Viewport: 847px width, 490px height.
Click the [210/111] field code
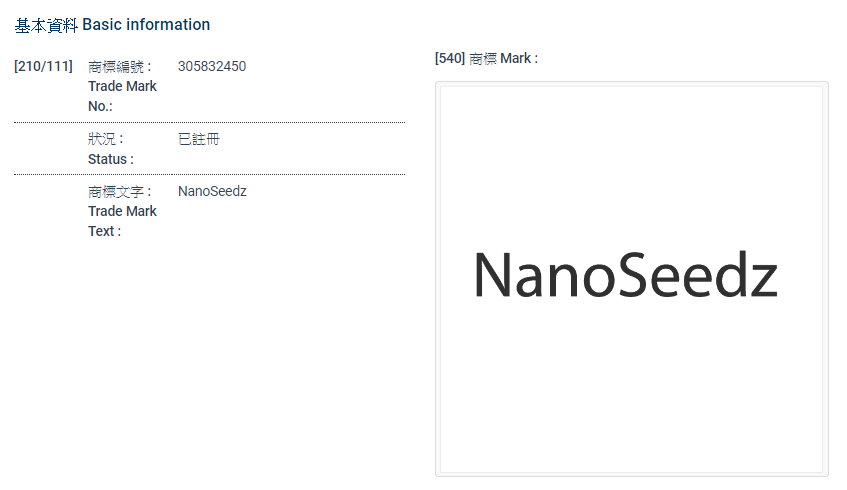[x=43, y=67]
